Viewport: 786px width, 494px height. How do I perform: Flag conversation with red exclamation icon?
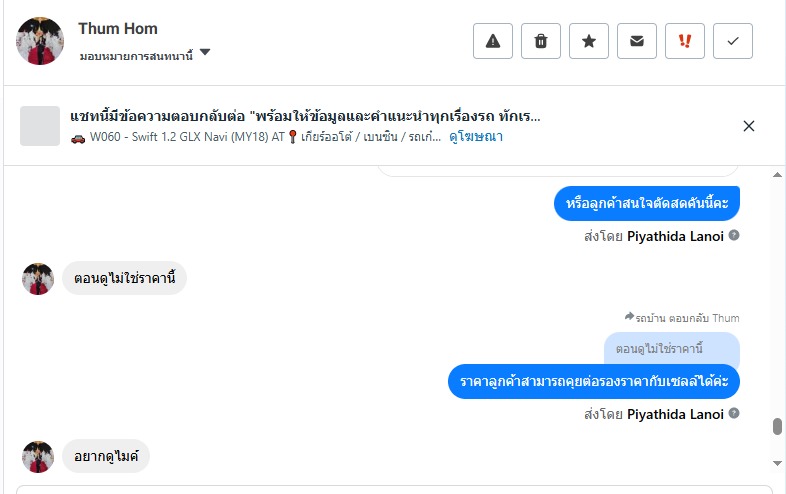[x=685, y=41]
